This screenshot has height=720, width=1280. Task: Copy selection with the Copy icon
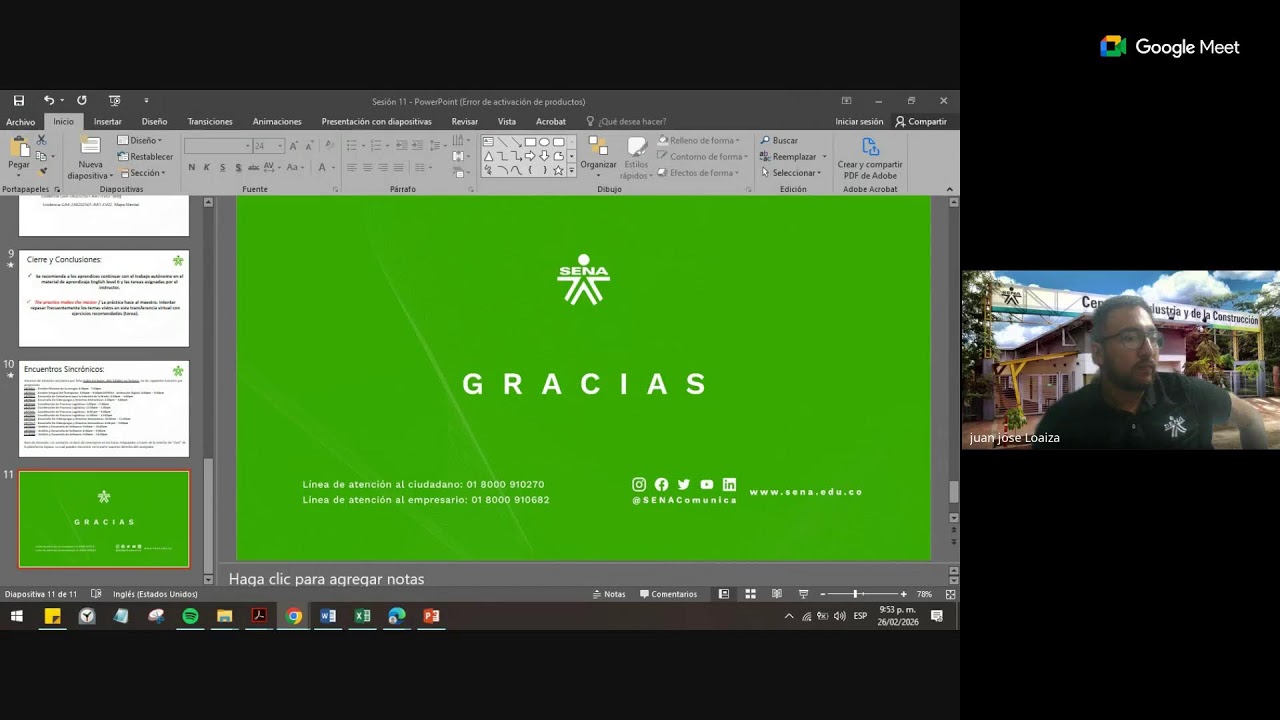41,156
